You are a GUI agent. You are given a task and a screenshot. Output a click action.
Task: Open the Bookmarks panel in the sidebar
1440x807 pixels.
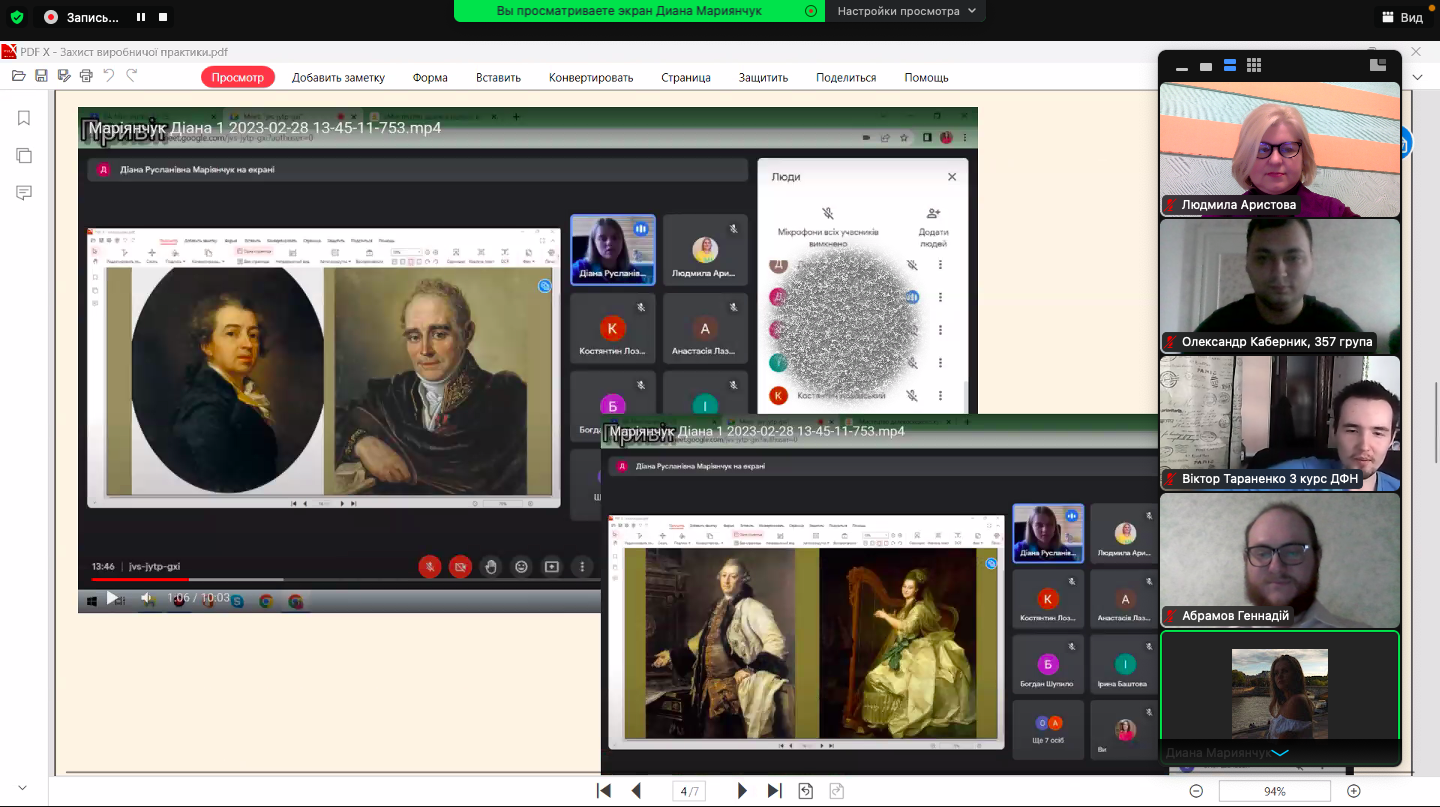[x=24, y=118]
